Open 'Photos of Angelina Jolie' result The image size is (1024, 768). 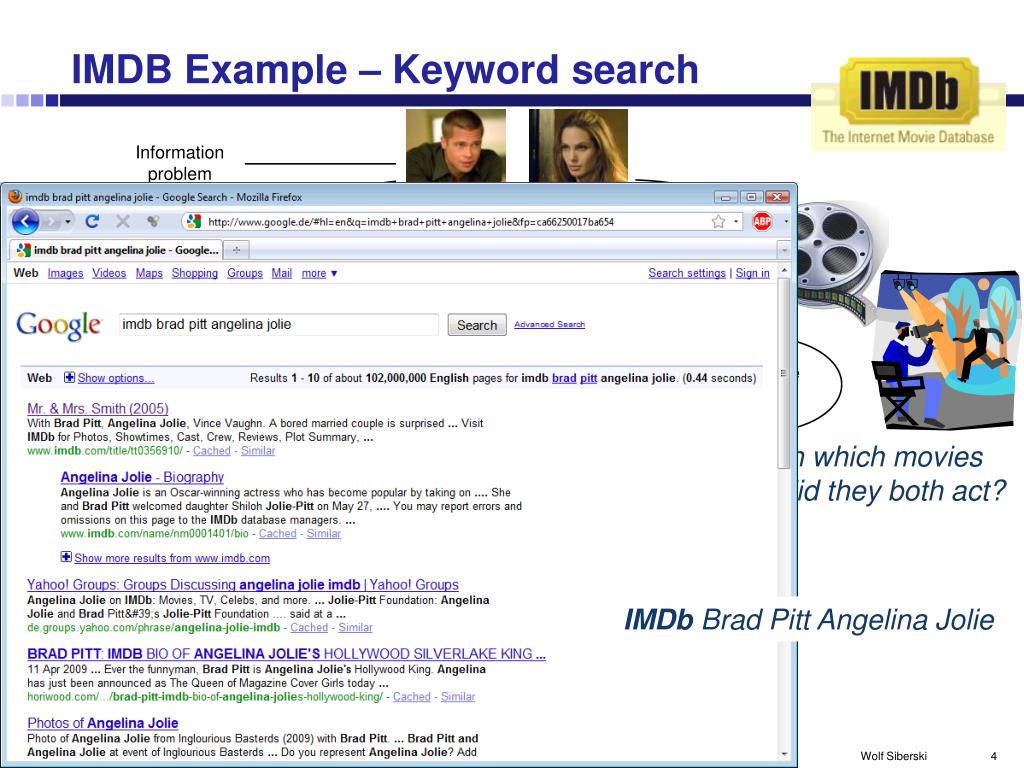pyautogui.click(x=103, y=723)
